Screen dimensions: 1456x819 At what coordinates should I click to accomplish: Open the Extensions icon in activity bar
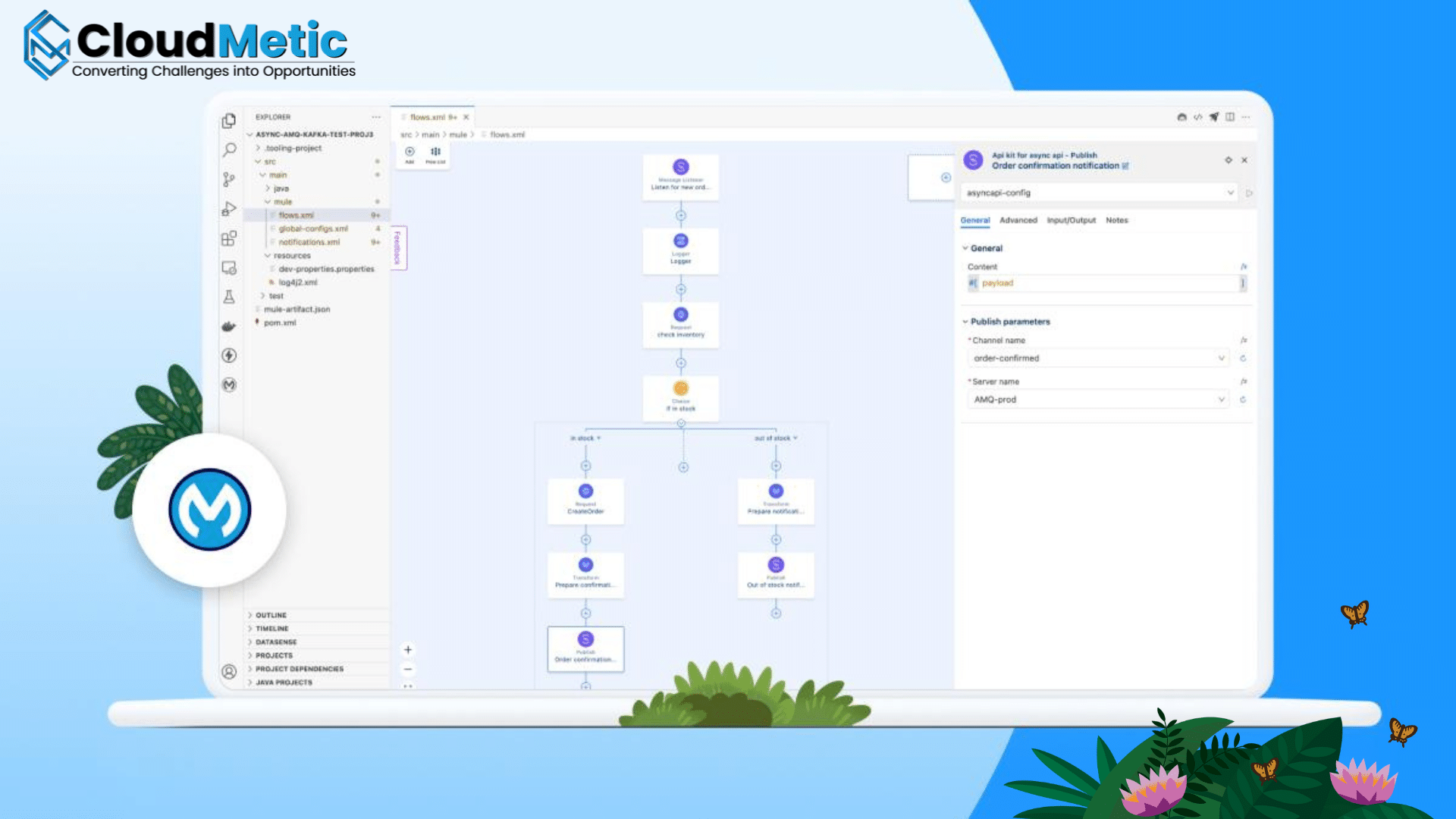(x=229, y=239)
